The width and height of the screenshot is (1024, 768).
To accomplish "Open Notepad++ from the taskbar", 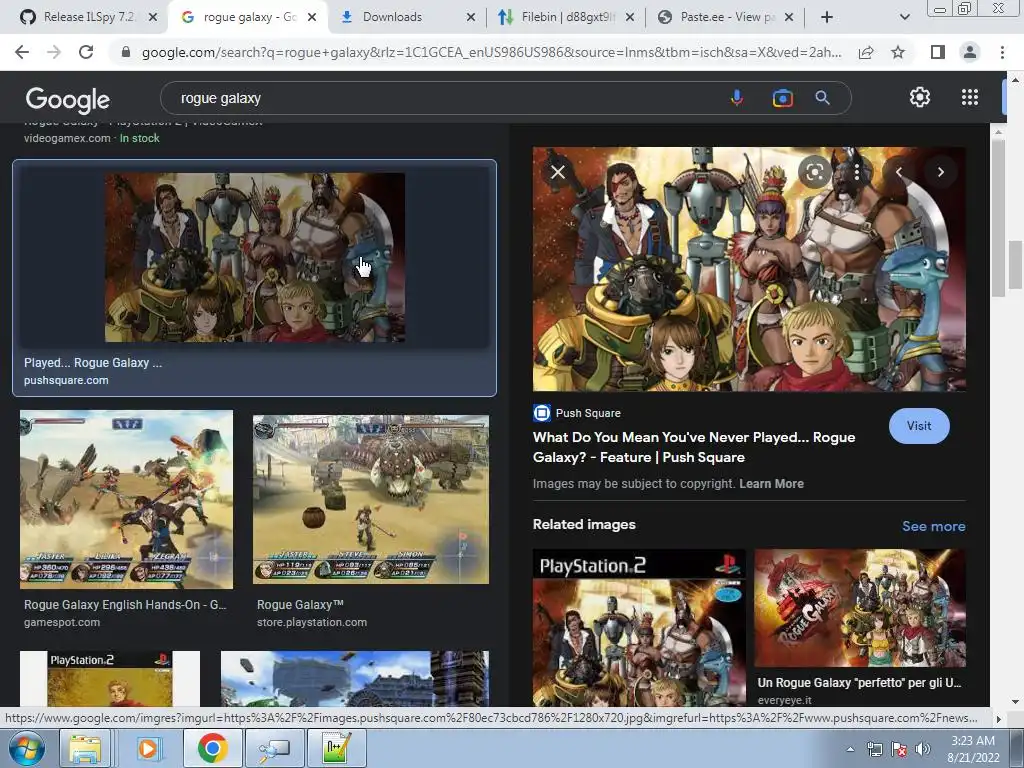I will pyautogui.click(x=337, y=748).
